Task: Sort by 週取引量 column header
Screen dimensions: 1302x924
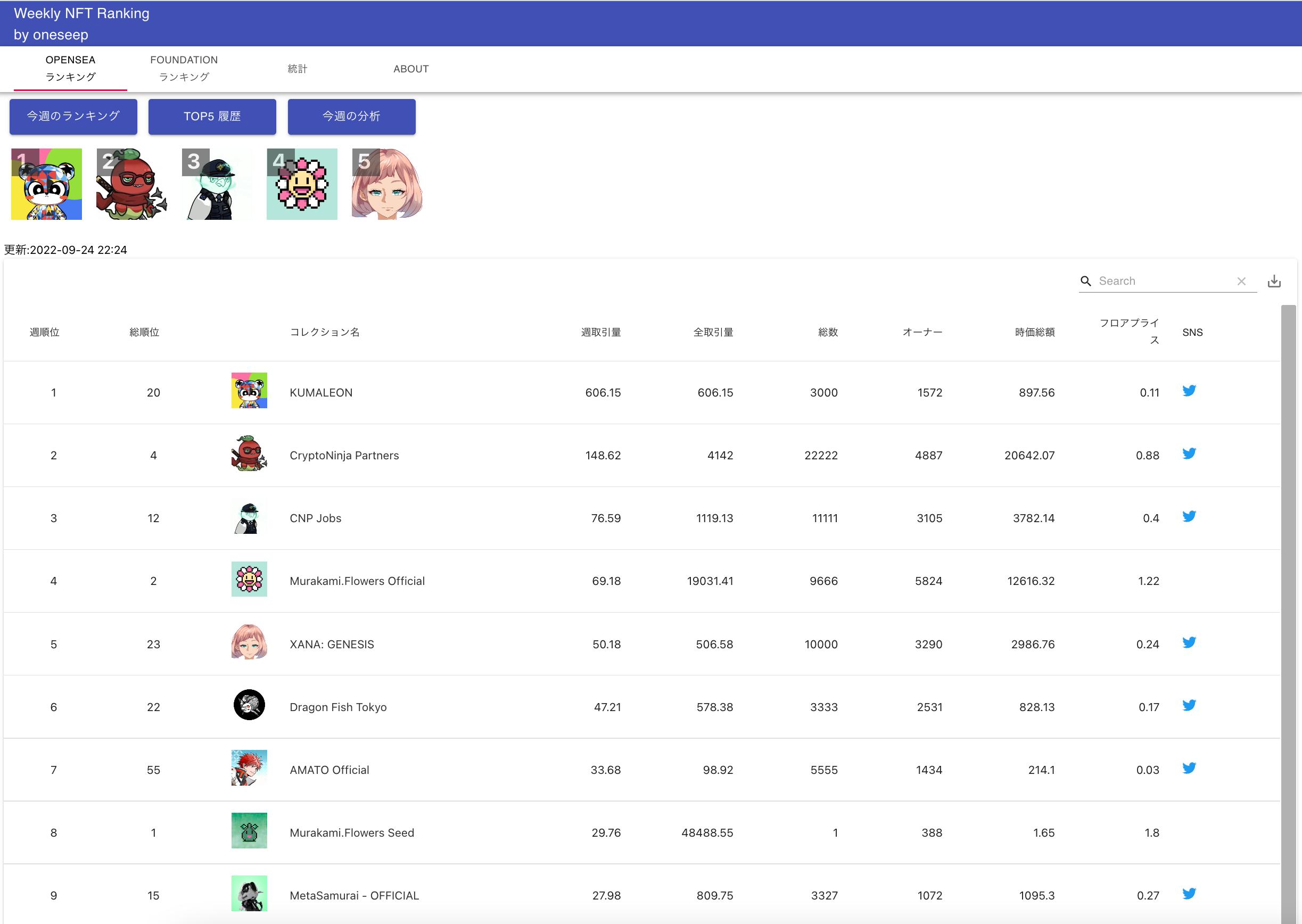Action: click(601, 332)
